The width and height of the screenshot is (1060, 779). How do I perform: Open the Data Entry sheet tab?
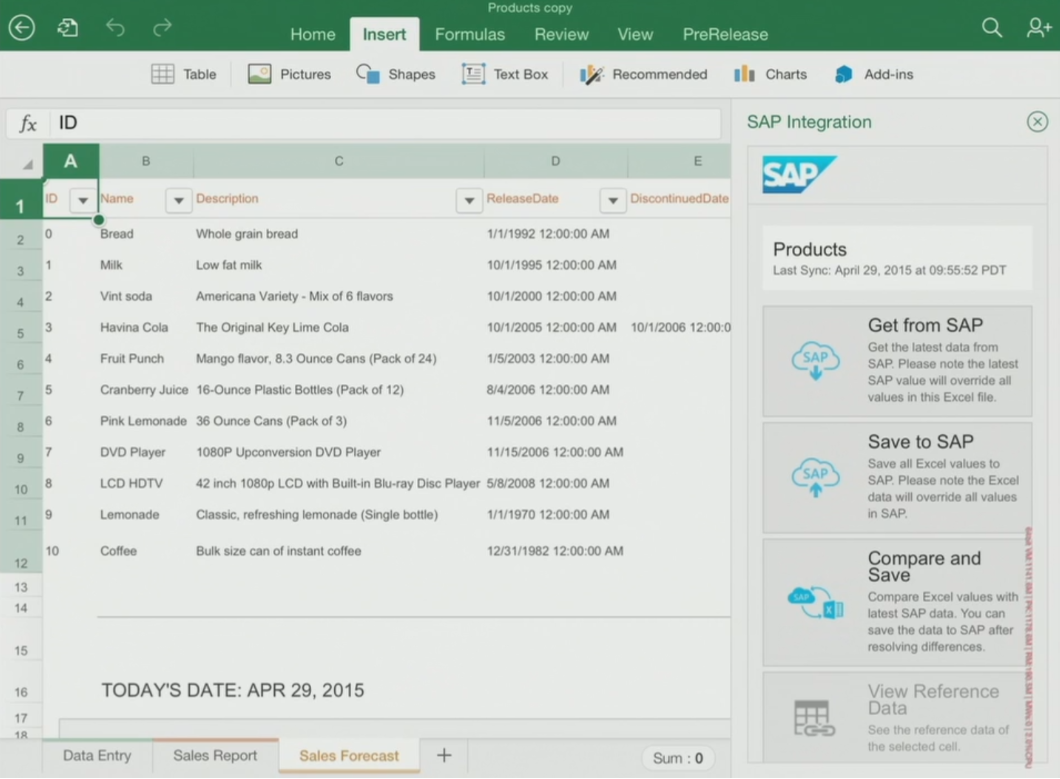coord(97,756)
